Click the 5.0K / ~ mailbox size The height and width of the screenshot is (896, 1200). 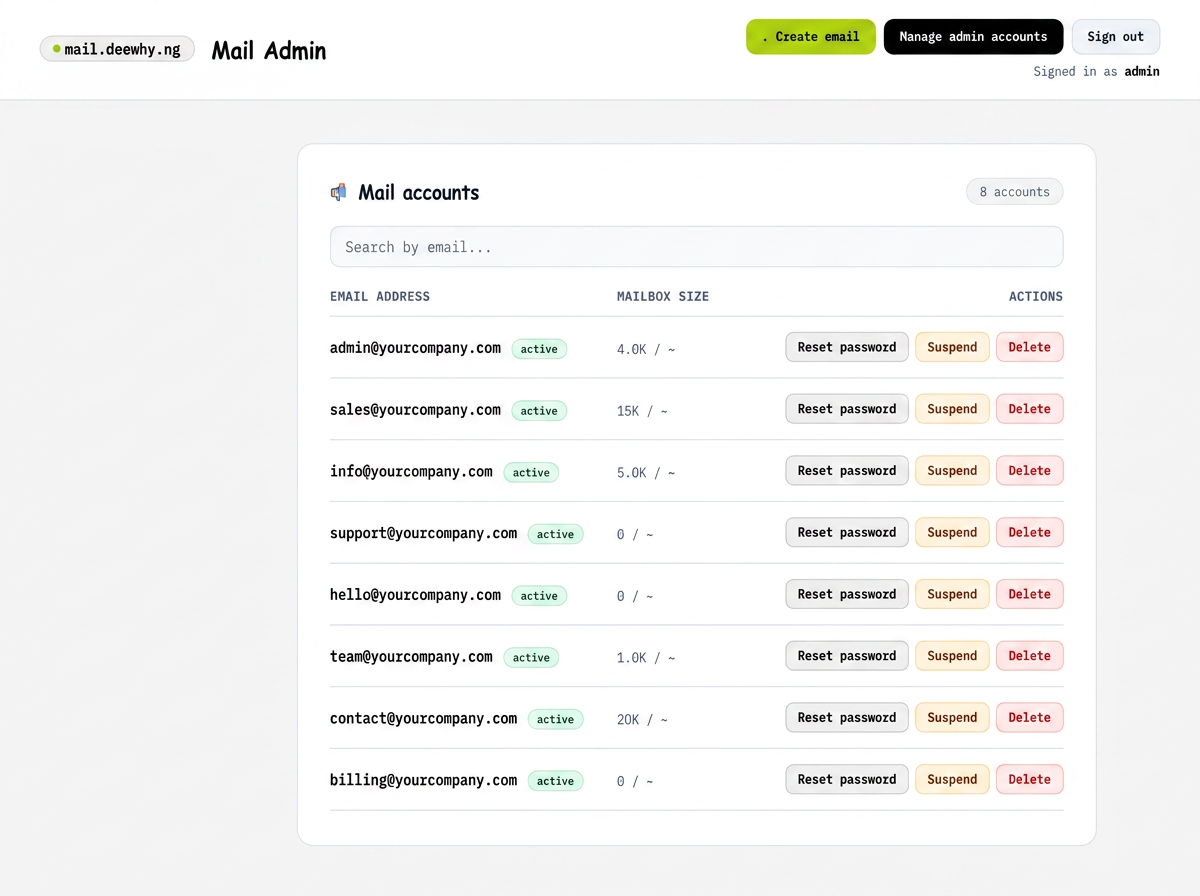coord(646,473)
